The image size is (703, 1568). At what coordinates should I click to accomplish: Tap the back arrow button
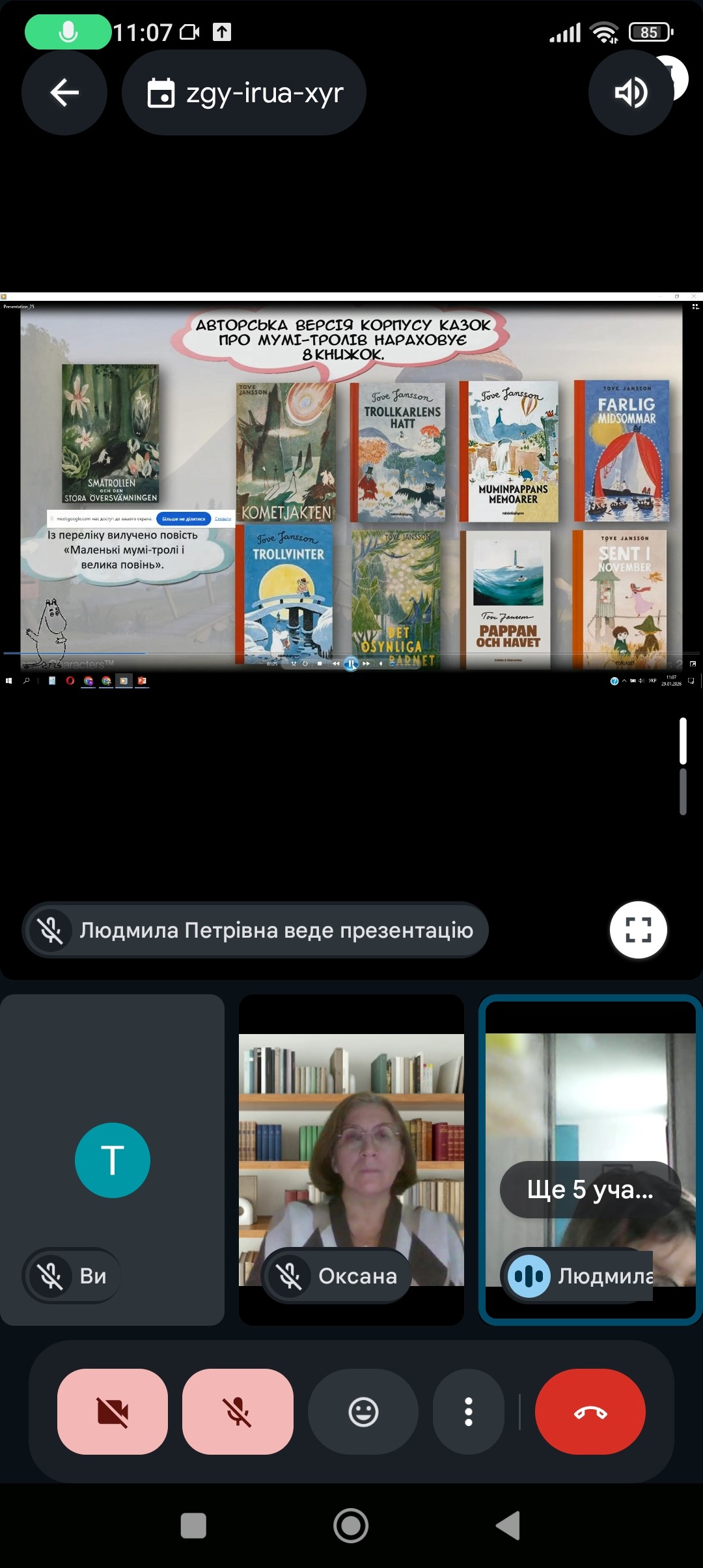coord(64,92)
